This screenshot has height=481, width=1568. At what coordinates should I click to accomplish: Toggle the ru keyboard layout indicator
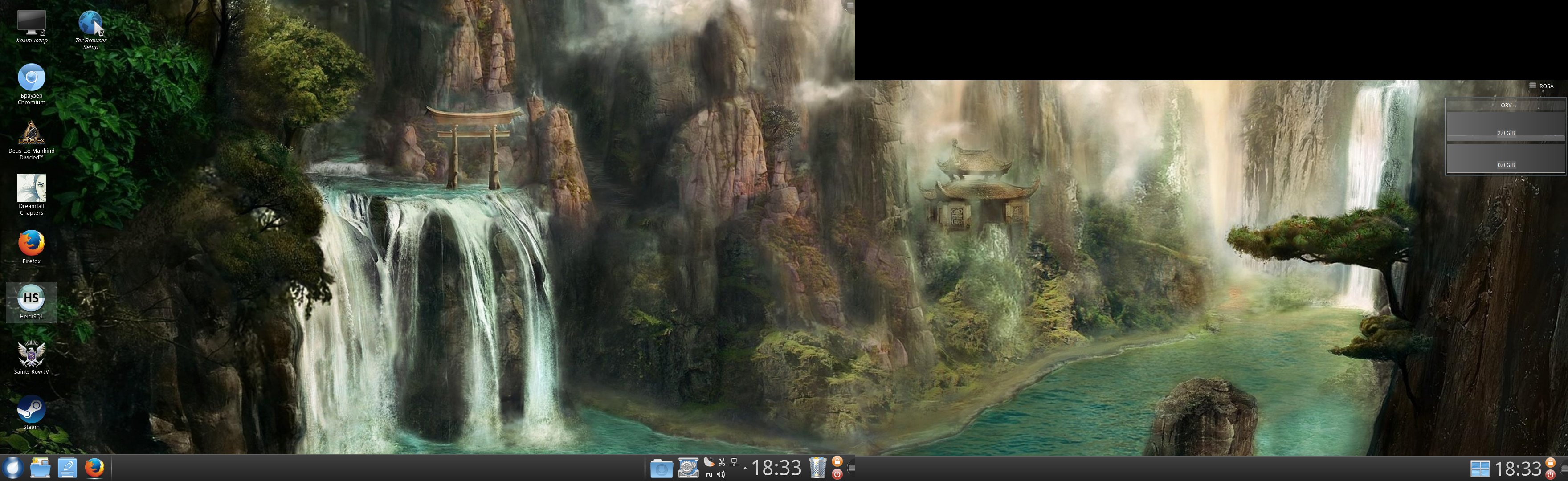pos(709,474)
